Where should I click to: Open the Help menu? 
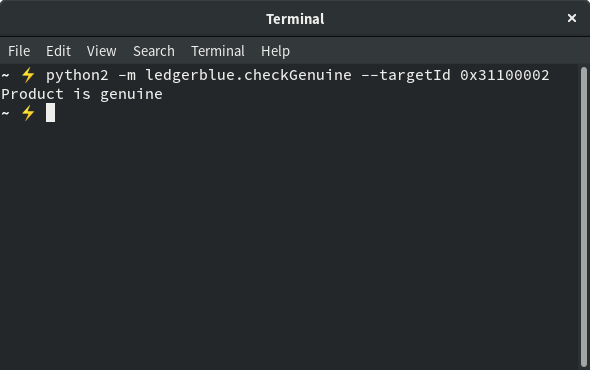tap(275, 51)
